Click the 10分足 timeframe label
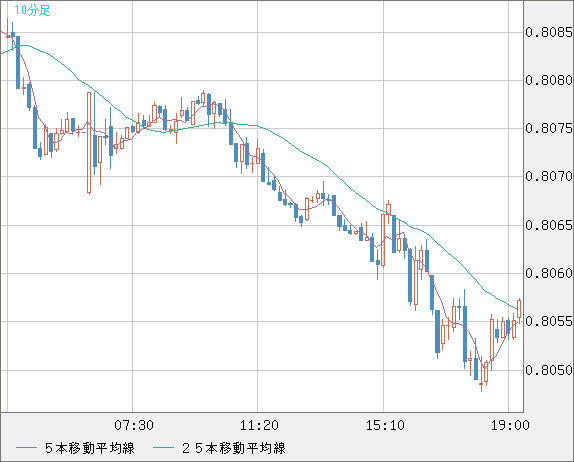The image size is (574, 462). [x=32, y=10]
